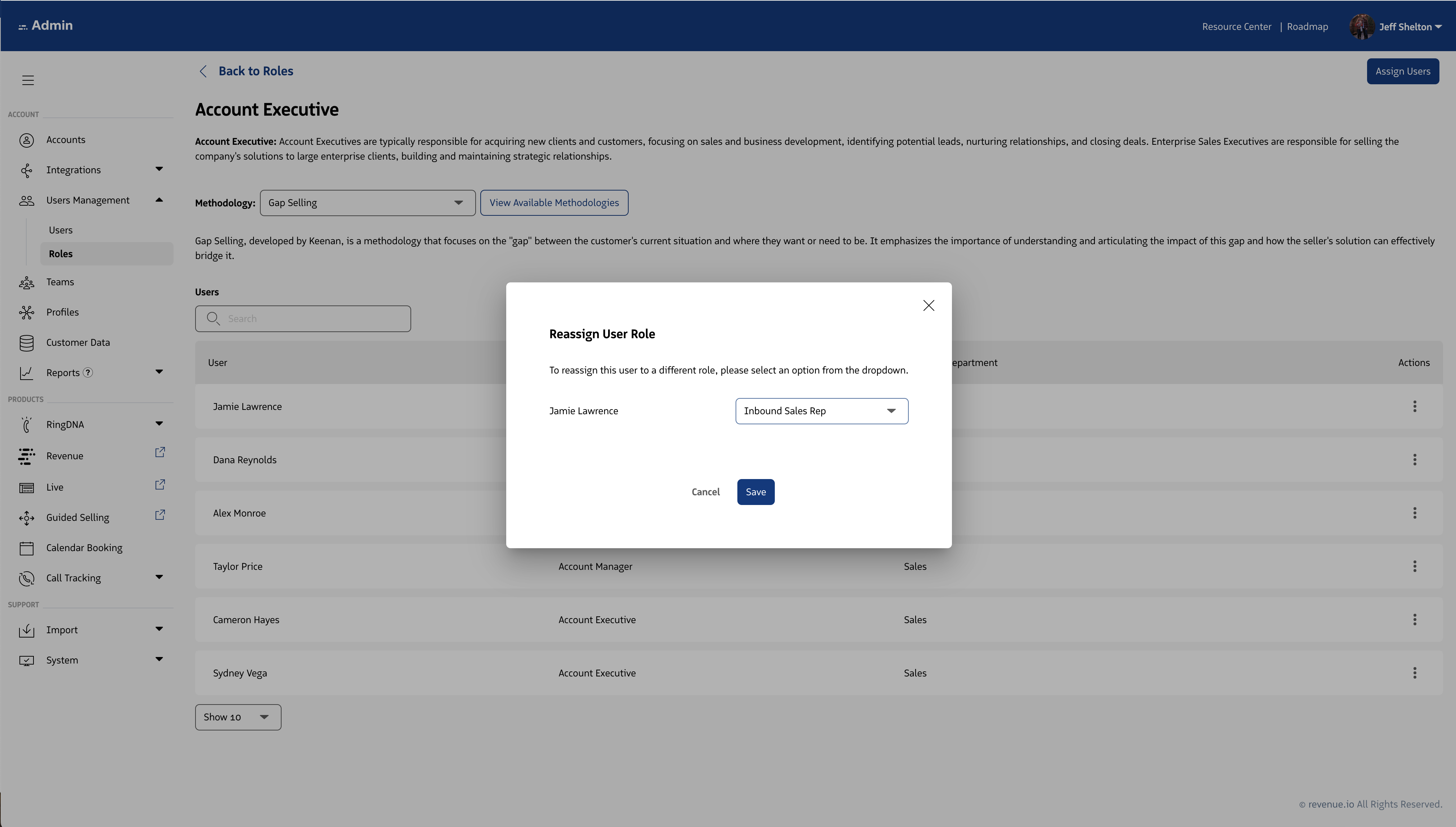Open Revenue external link icon
The height and width of the screenshot is (827, 1456).
click(x=160, y=452)
